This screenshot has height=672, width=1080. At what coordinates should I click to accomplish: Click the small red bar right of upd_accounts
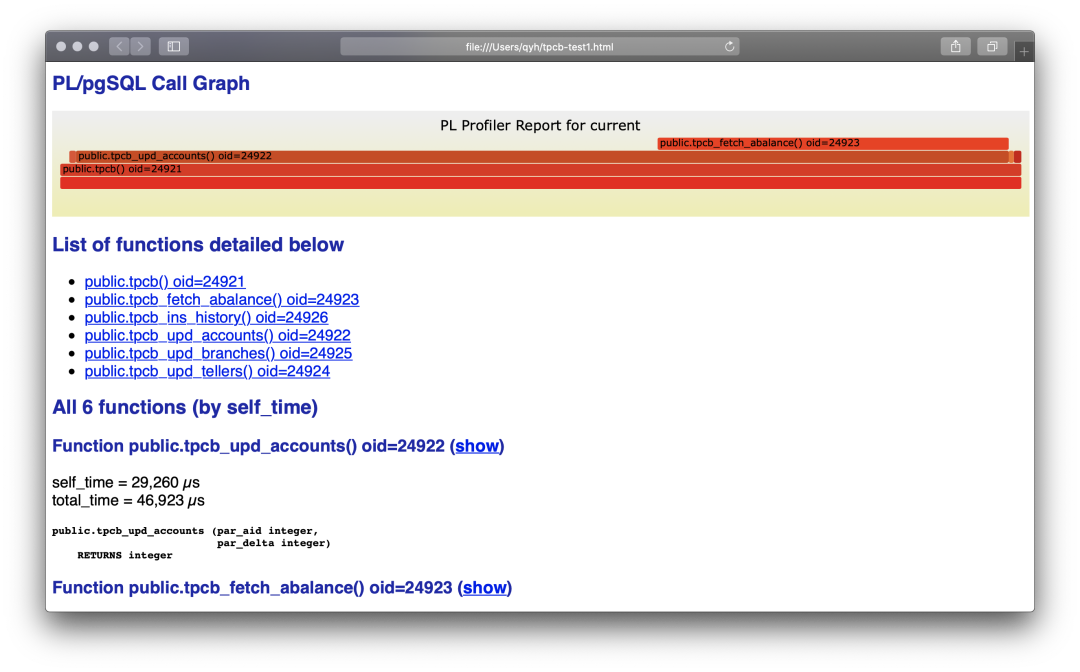(1017, 157)
